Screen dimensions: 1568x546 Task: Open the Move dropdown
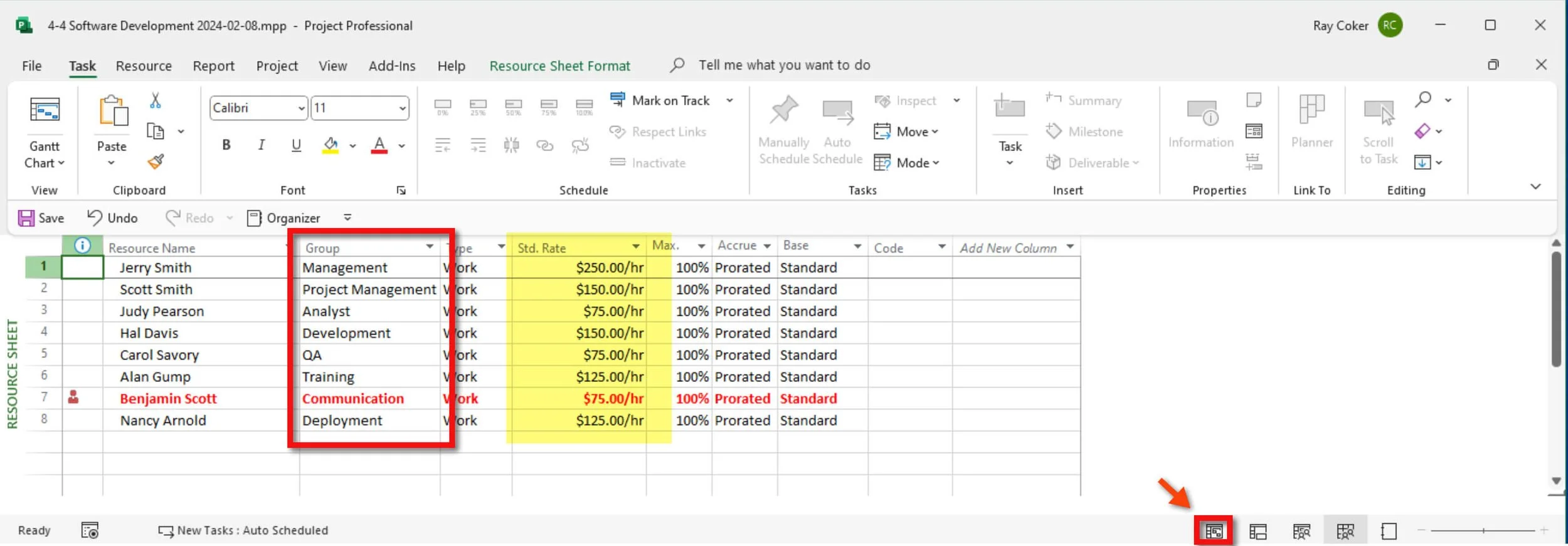coord(906,131)
